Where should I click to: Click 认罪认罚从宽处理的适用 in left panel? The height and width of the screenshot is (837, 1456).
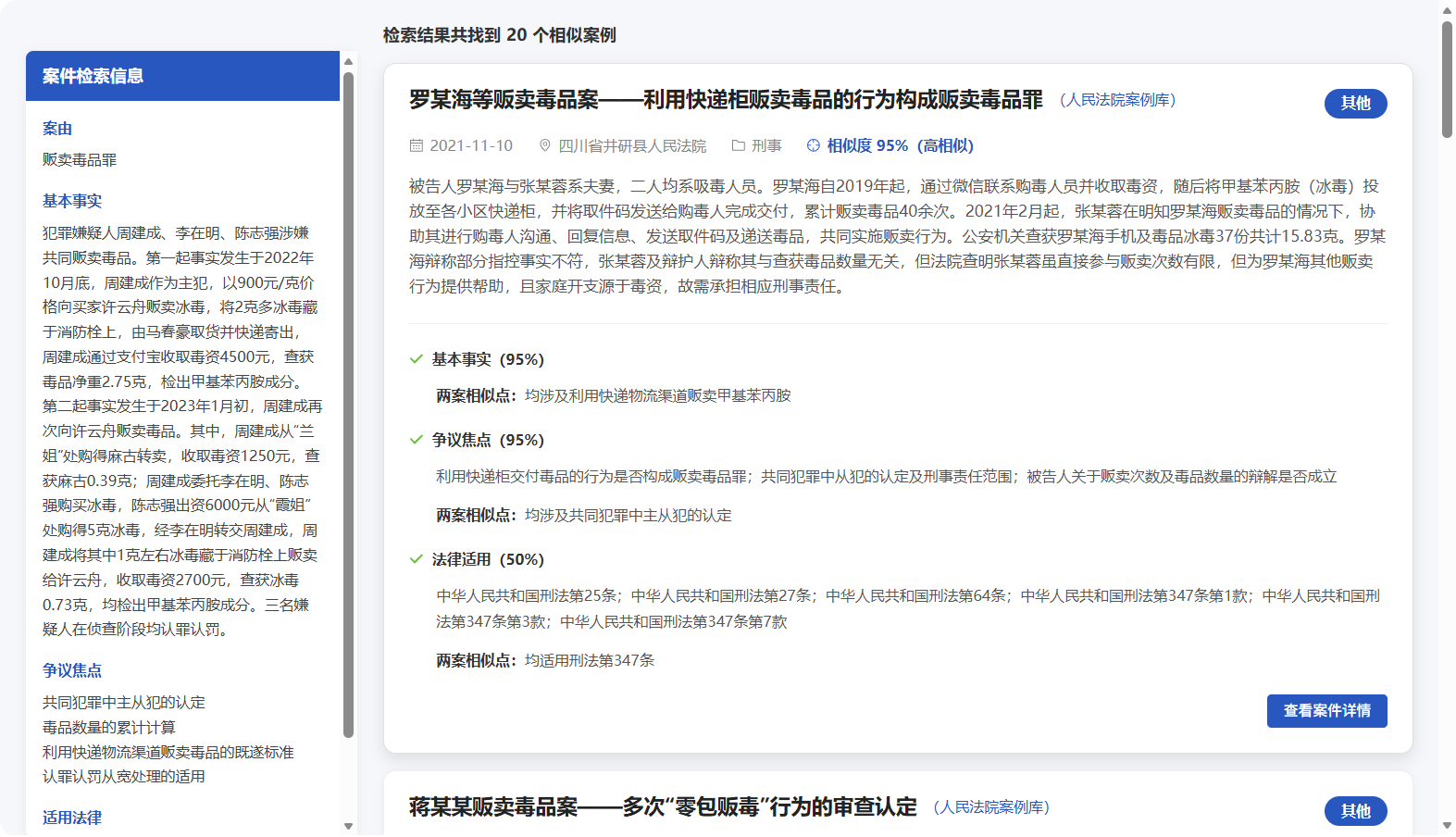[124, 777]
